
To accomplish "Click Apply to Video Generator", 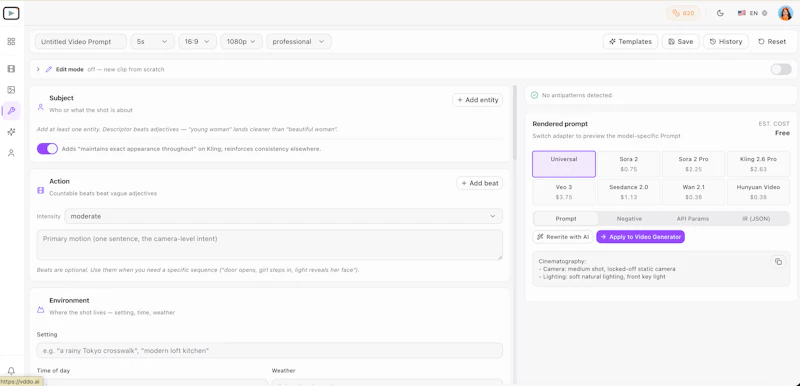I will click(x=640, y=237).
